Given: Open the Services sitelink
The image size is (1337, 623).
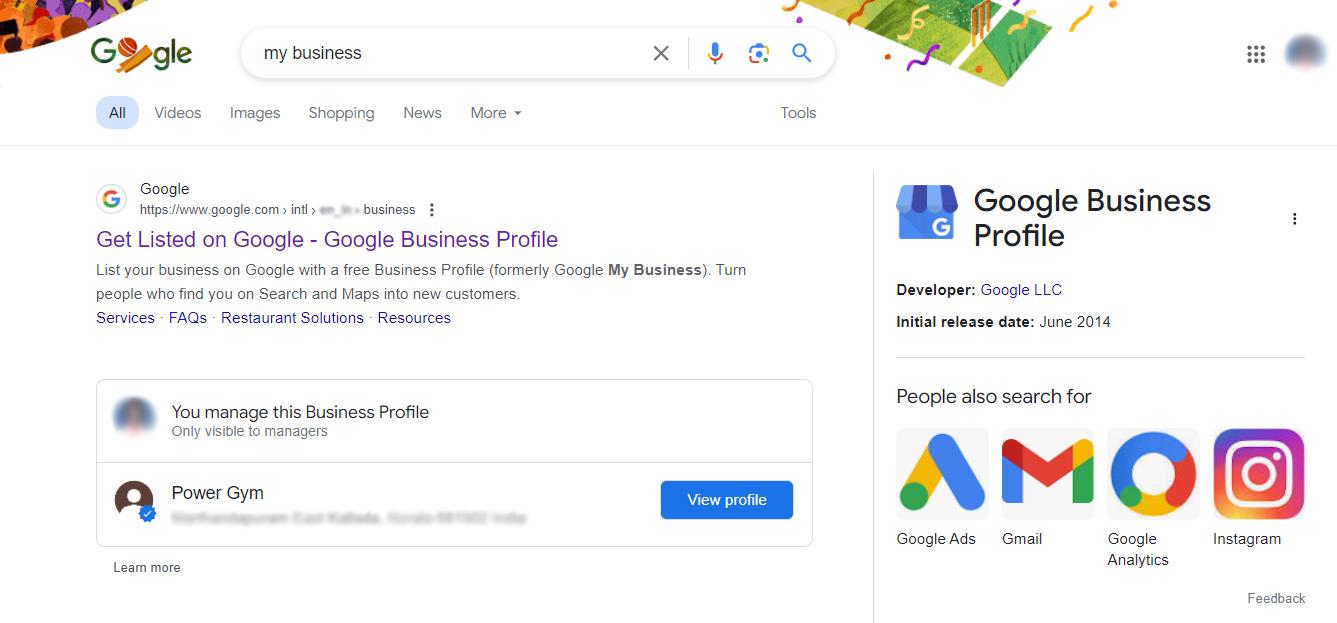Looking at the screenshot, I should [x=125, y=318].
